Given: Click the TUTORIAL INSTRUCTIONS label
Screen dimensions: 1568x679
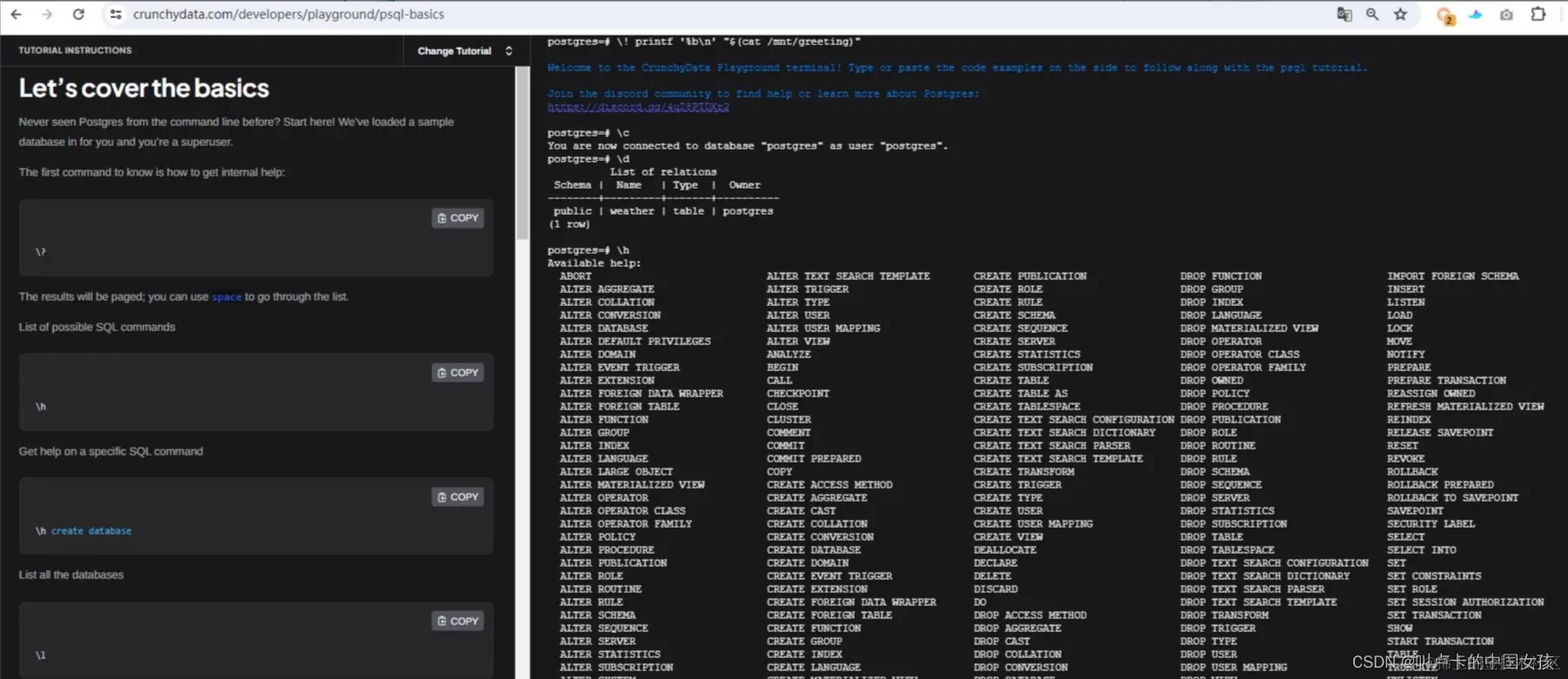Looking at the screenshot, I should click(76, 50).
